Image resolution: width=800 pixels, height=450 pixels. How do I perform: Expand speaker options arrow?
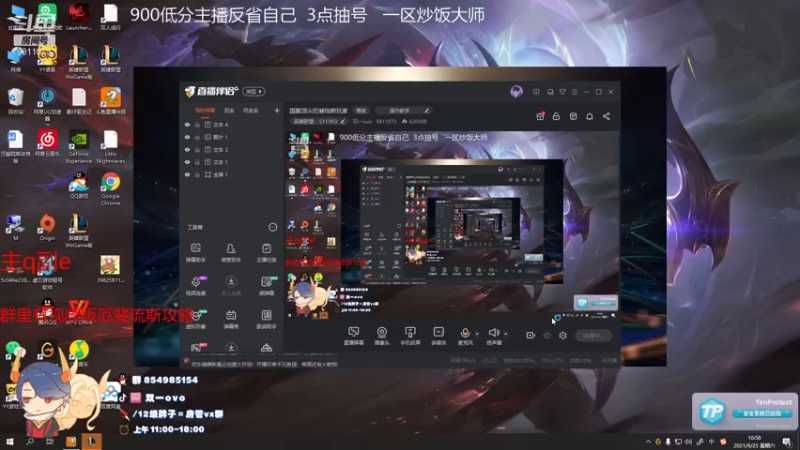[x=506, y=334]
